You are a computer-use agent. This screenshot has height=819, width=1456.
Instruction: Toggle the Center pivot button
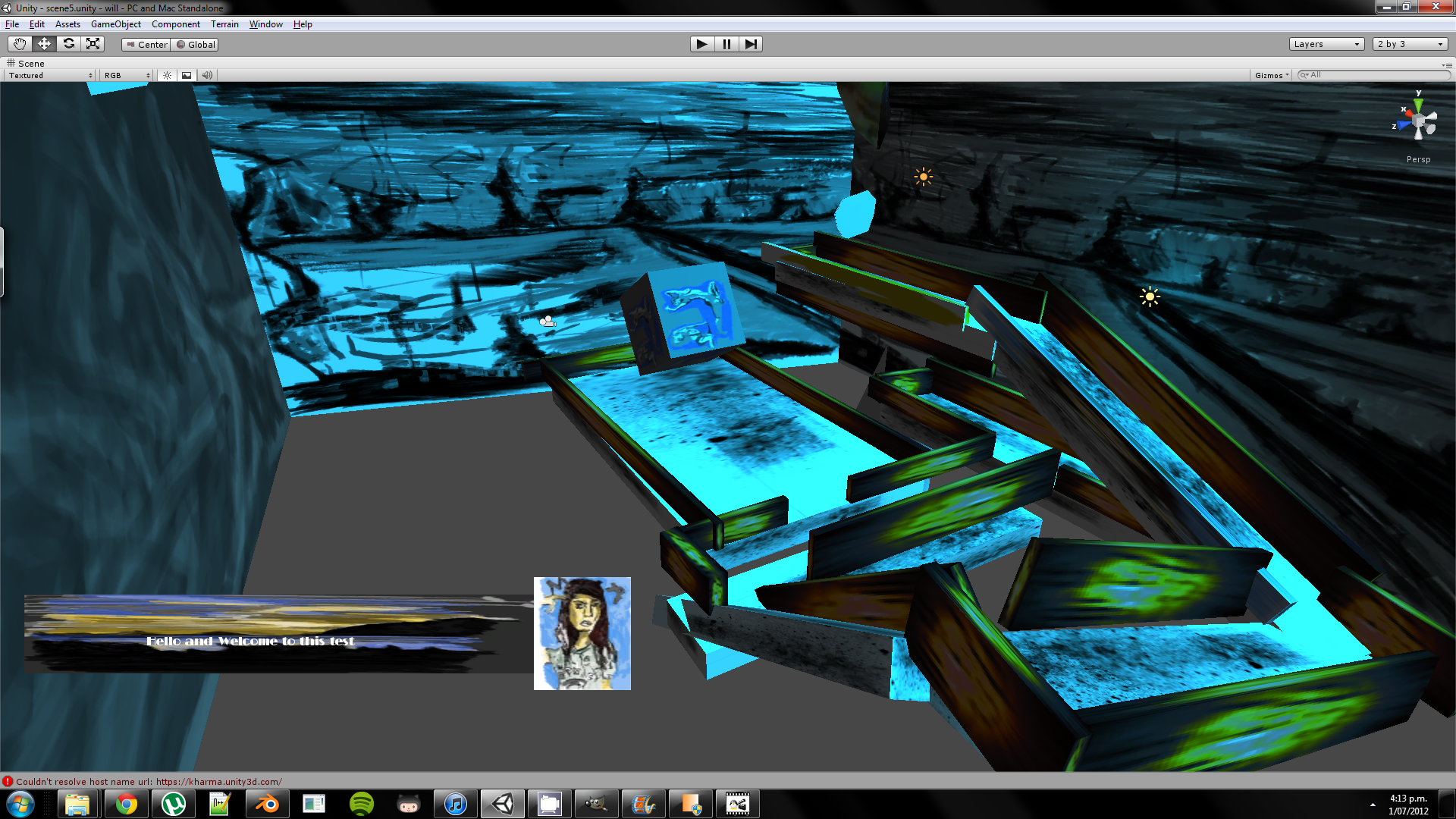146,44
